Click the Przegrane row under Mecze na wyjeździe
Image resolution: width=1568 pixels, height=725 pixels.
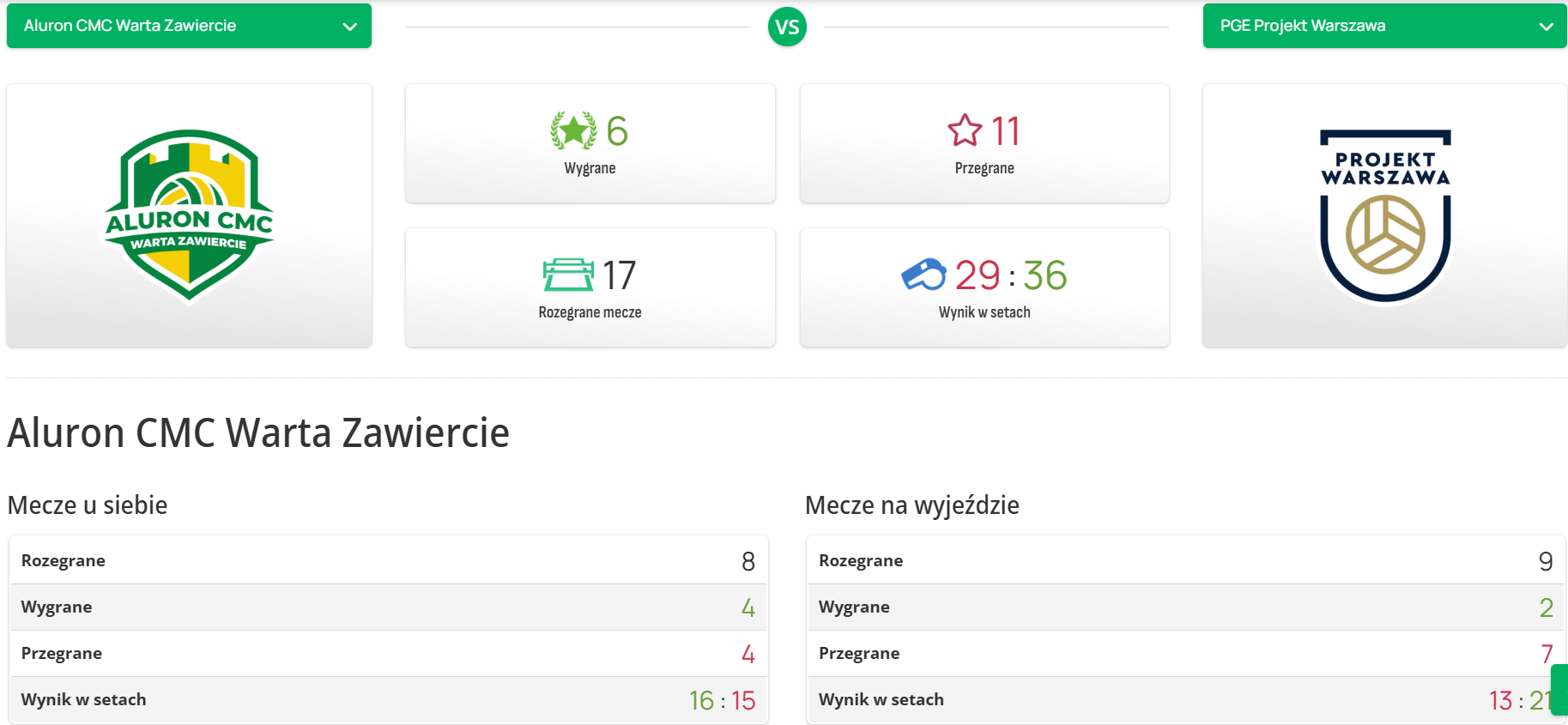coord(1184,654)
